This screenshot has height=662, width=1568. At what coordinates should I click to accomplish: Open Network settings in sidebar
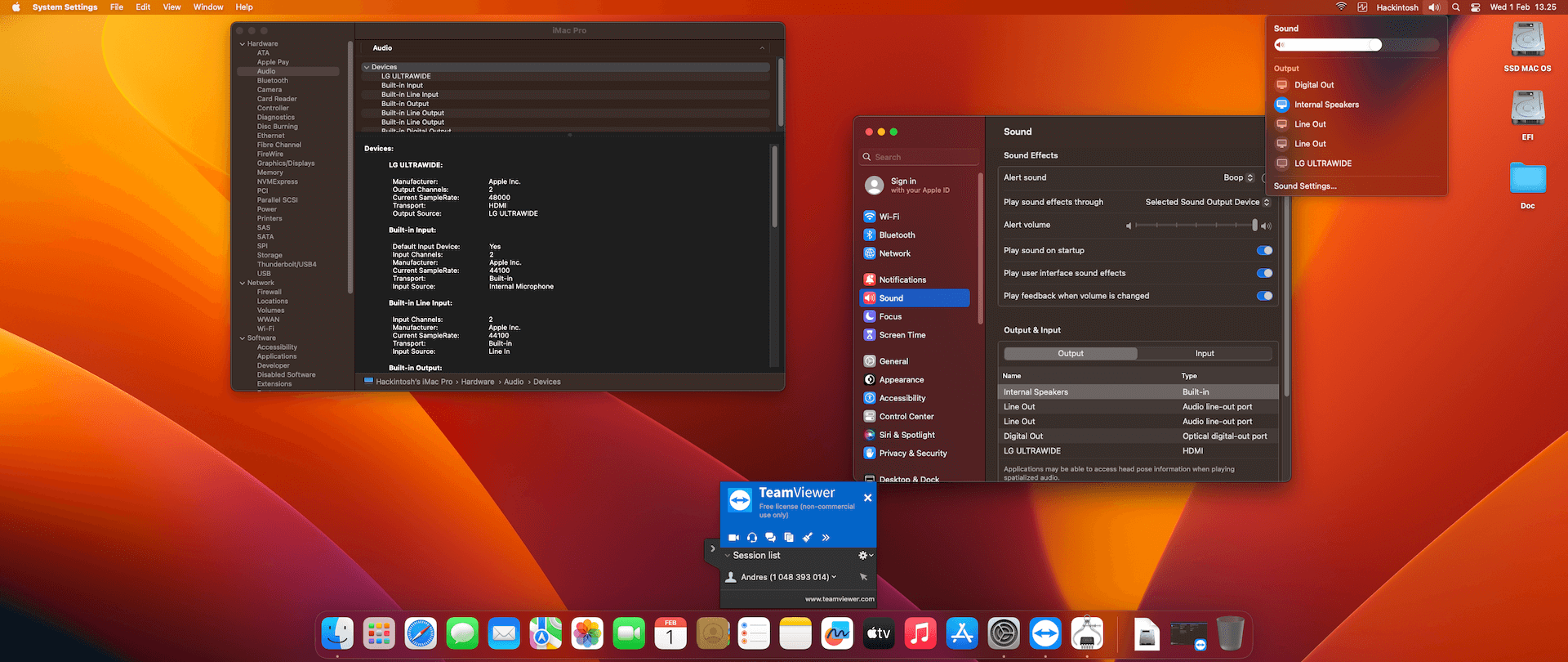click(x=915, y=253)
